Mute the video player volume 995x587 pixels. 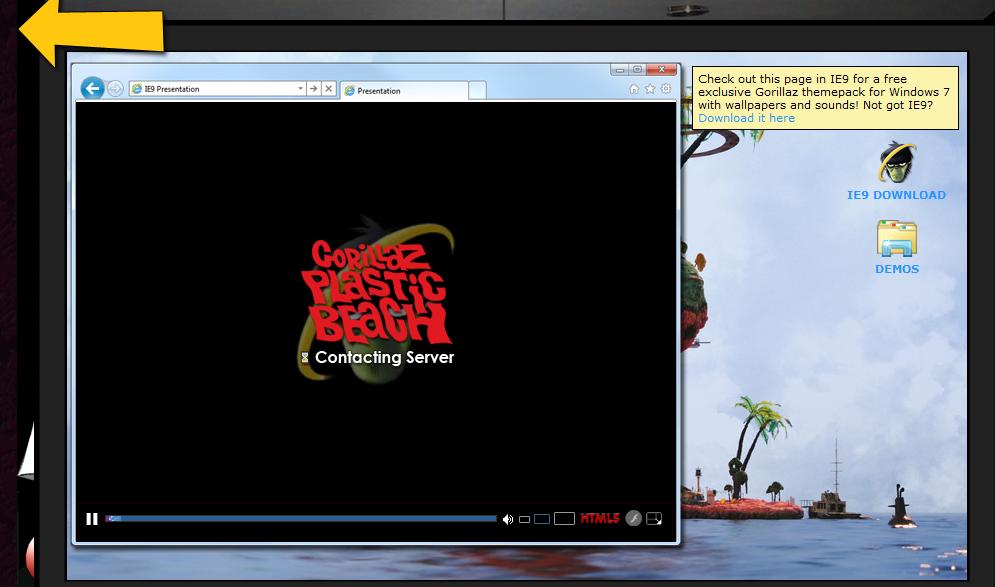pos(508,519)
